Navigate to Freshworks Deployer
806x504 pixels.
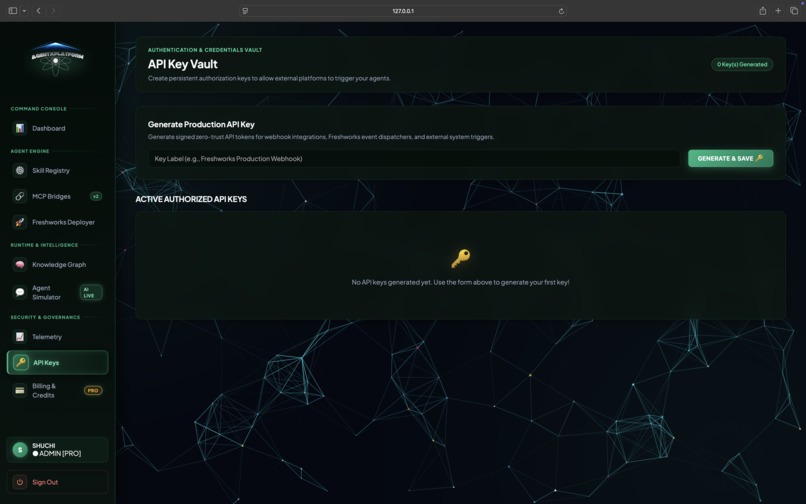coord(58,222)
